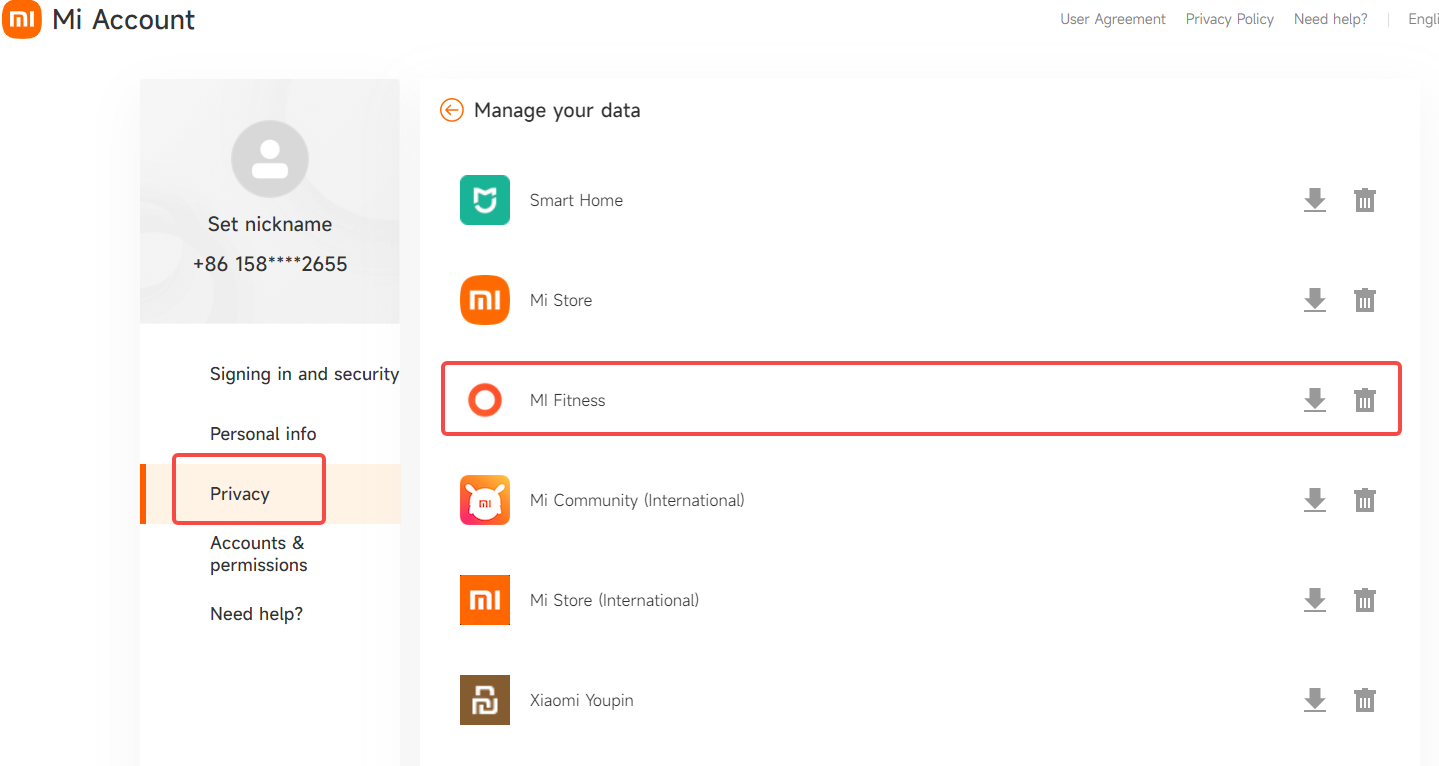Click the profile avatar picture

tap(269, 159)
